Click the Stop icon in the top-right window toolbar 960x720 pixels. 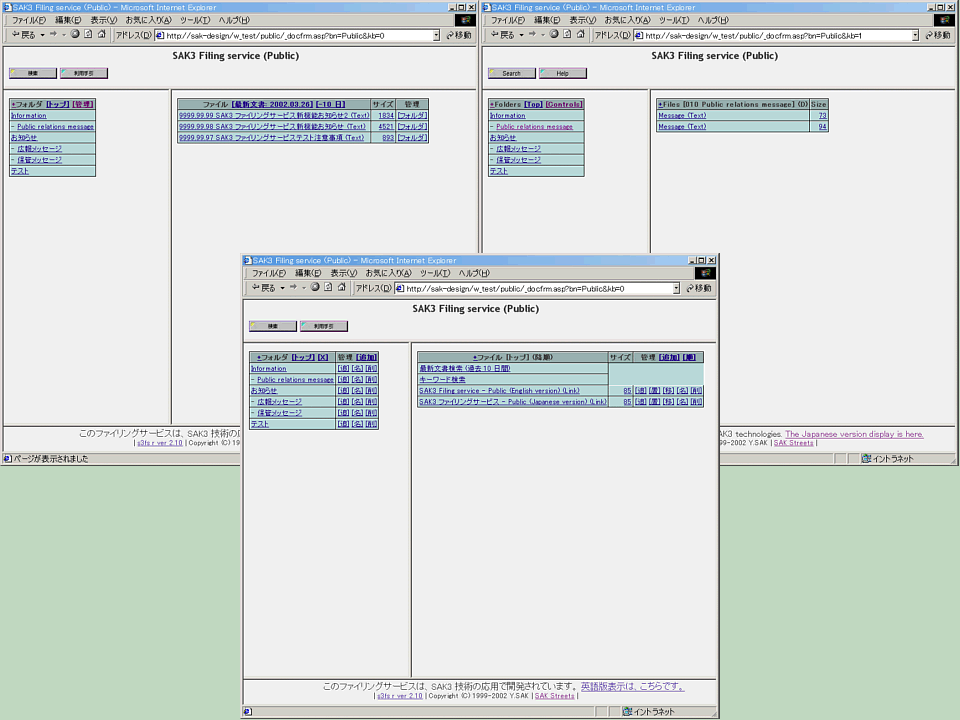tap(553, 34)
